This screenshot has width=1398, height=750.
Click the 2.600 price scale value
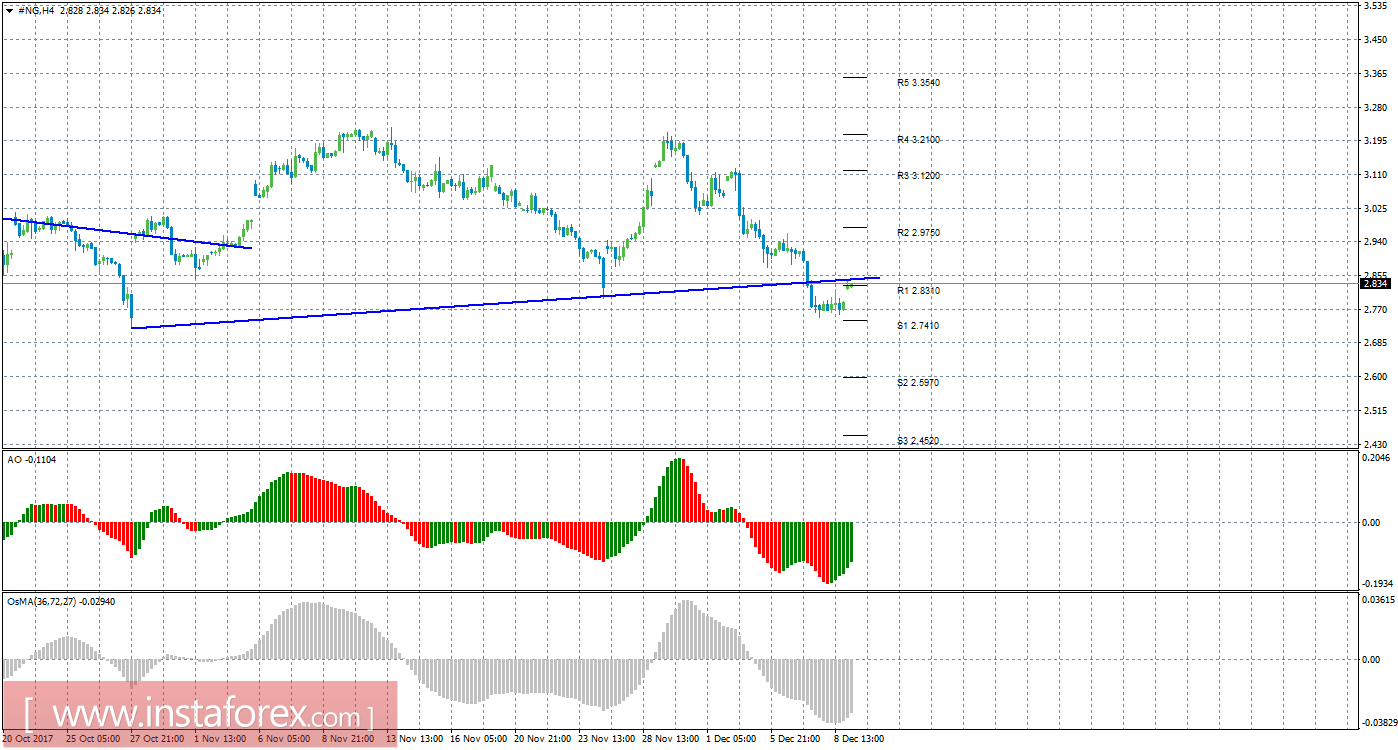[x=1375, y=377]
